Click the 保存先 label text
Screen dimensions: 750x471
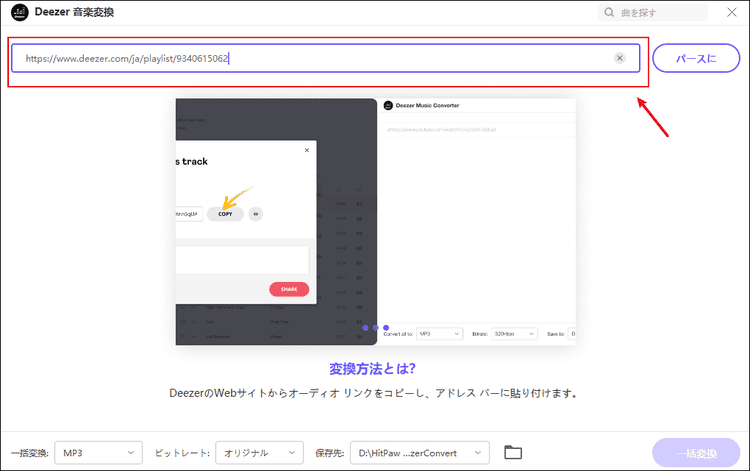(330, 453)
